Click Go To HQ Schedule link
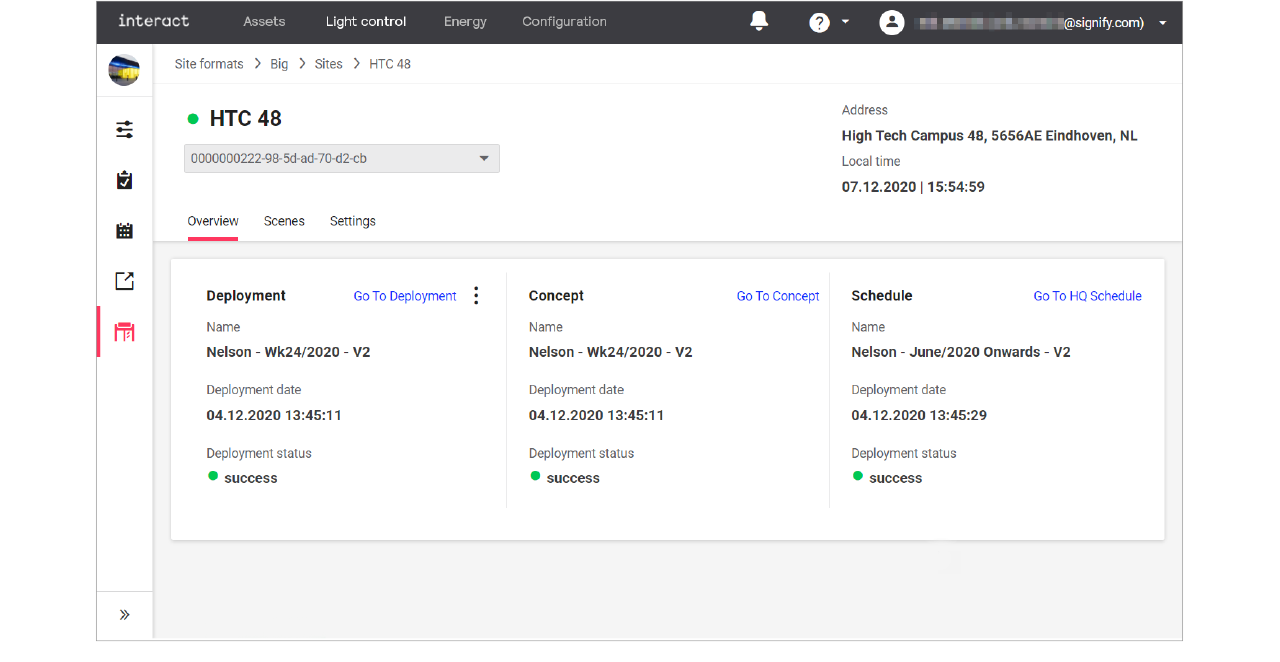The height and width of the screenshot is (662, 1280). 1088,295
